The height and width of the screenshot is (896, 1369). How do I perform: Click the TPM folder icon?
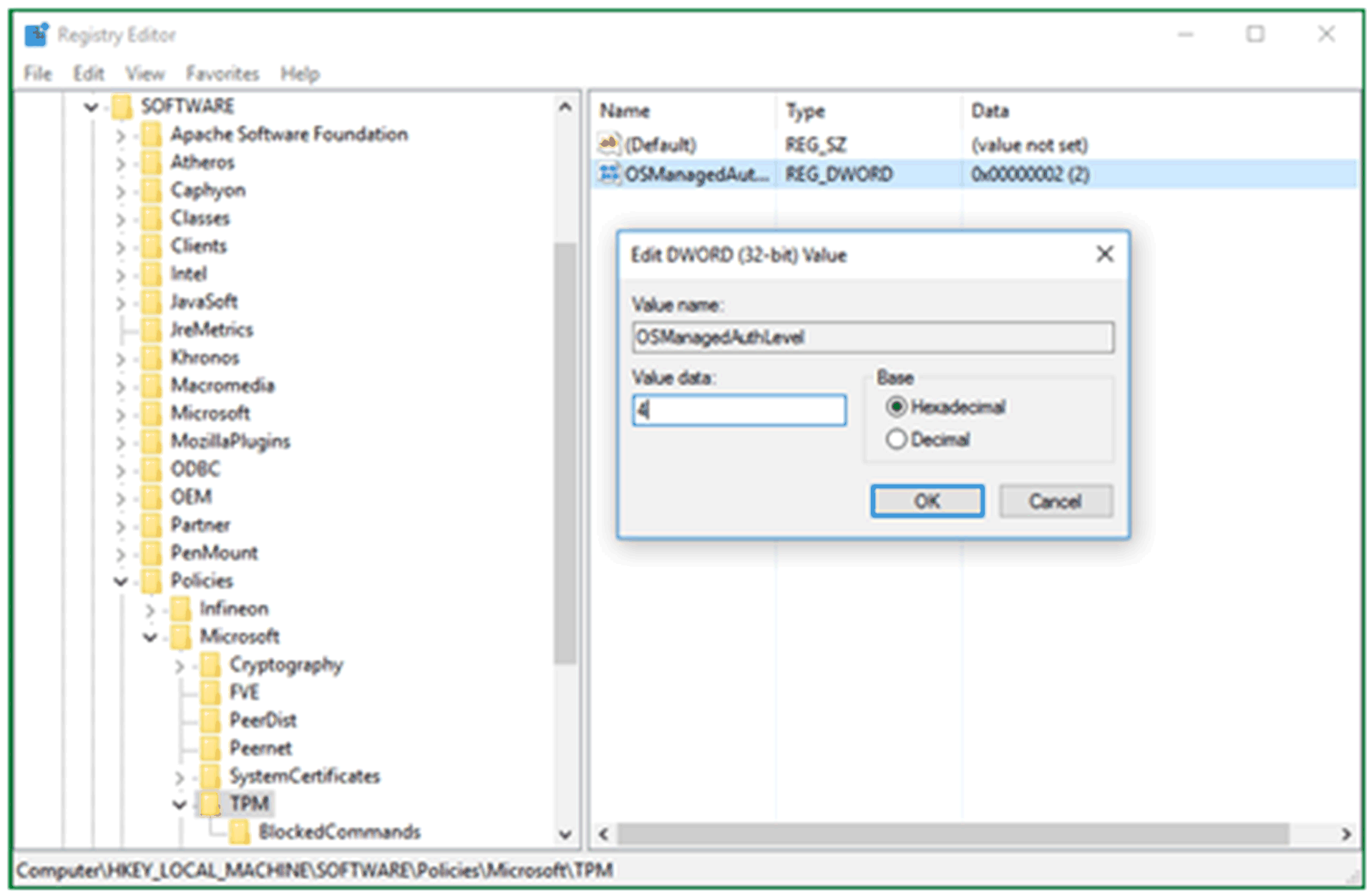point(210,804)
